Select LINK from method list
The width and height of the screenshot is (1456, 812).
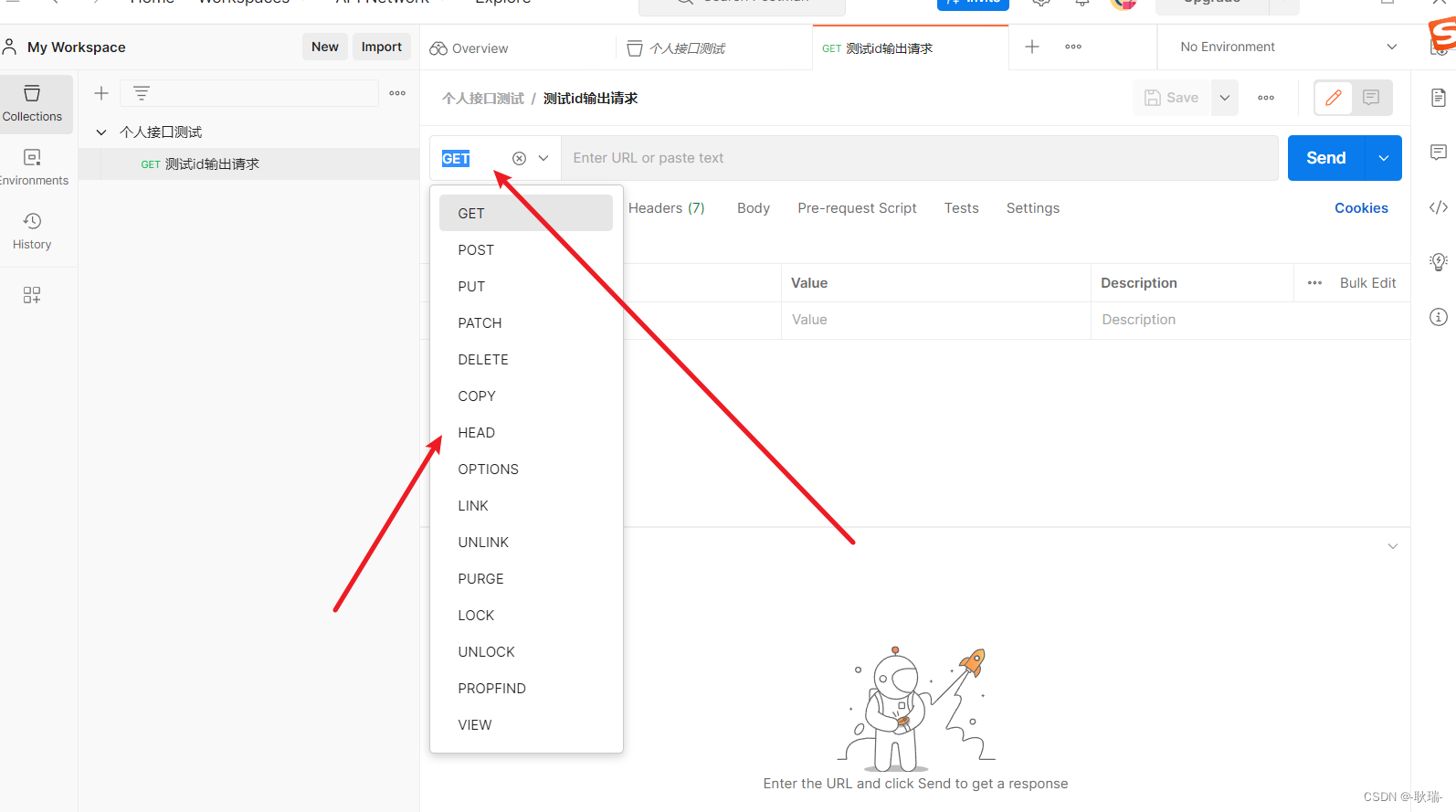click(x=526, y=505)
